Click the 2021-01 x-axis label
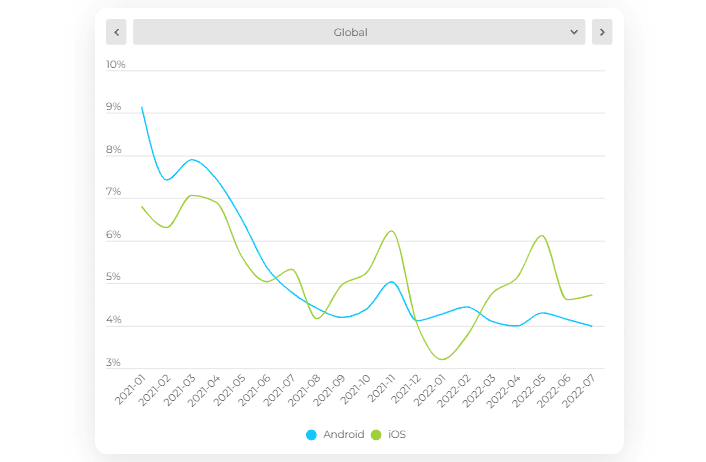The width and height of the screenshot is (706, 462). pyautogui.click(x=131, y=388)
